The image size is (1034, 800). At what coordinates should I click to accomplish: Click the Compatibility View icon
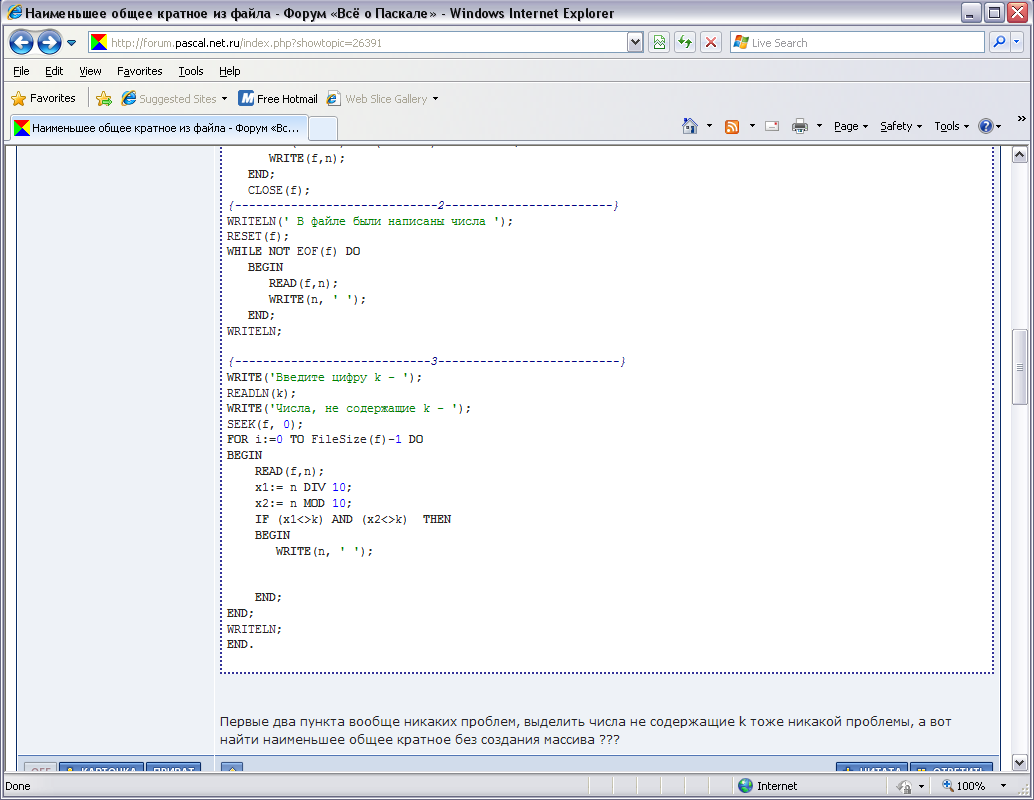coord(659,42)
